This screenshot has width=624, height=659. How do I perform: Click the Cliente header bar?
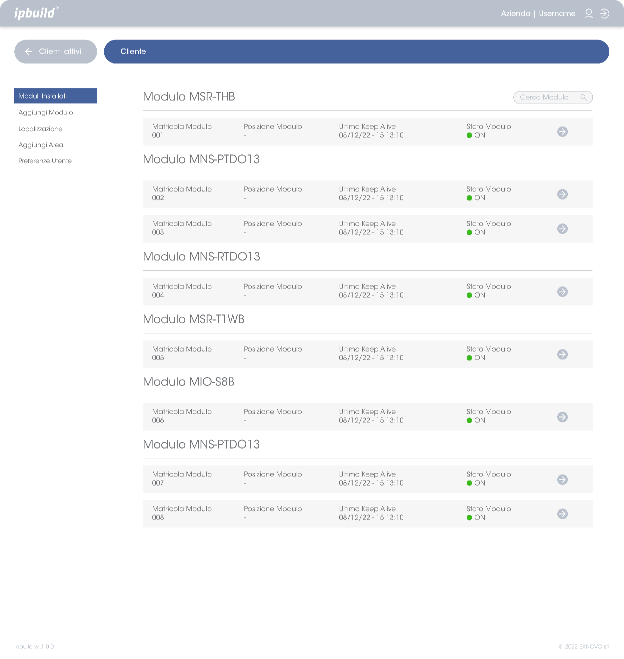[356, 51]
